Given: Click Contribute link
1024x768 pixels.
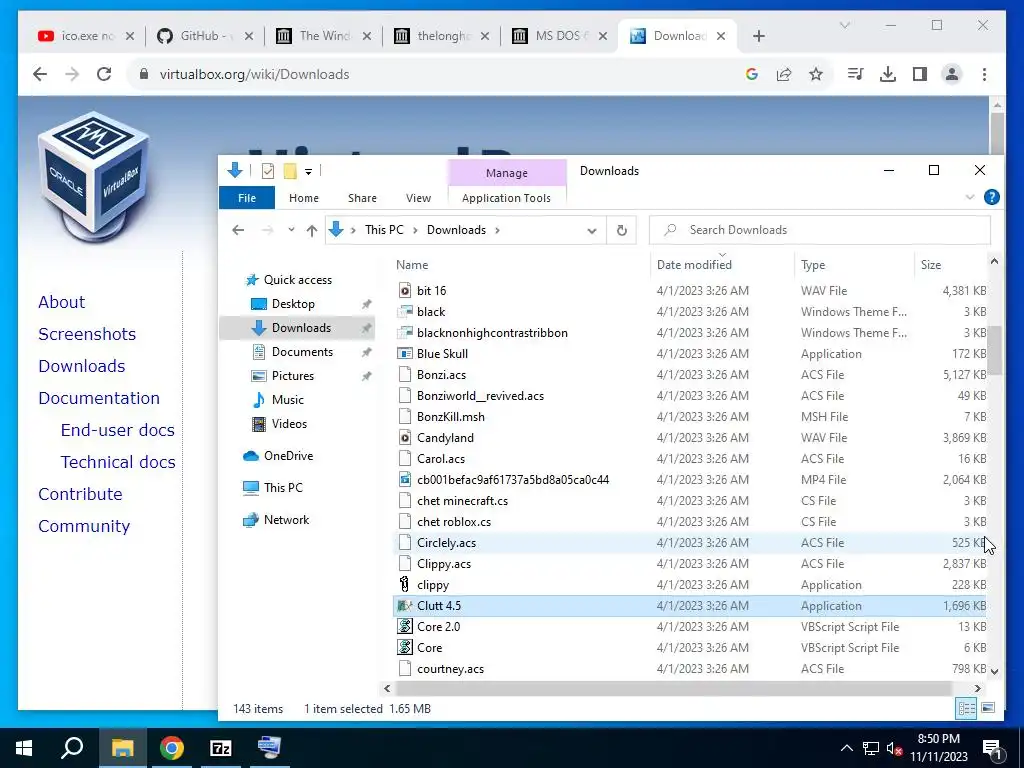Looking at the screenshot, I should pyautogui.click(x=80, y=494).
